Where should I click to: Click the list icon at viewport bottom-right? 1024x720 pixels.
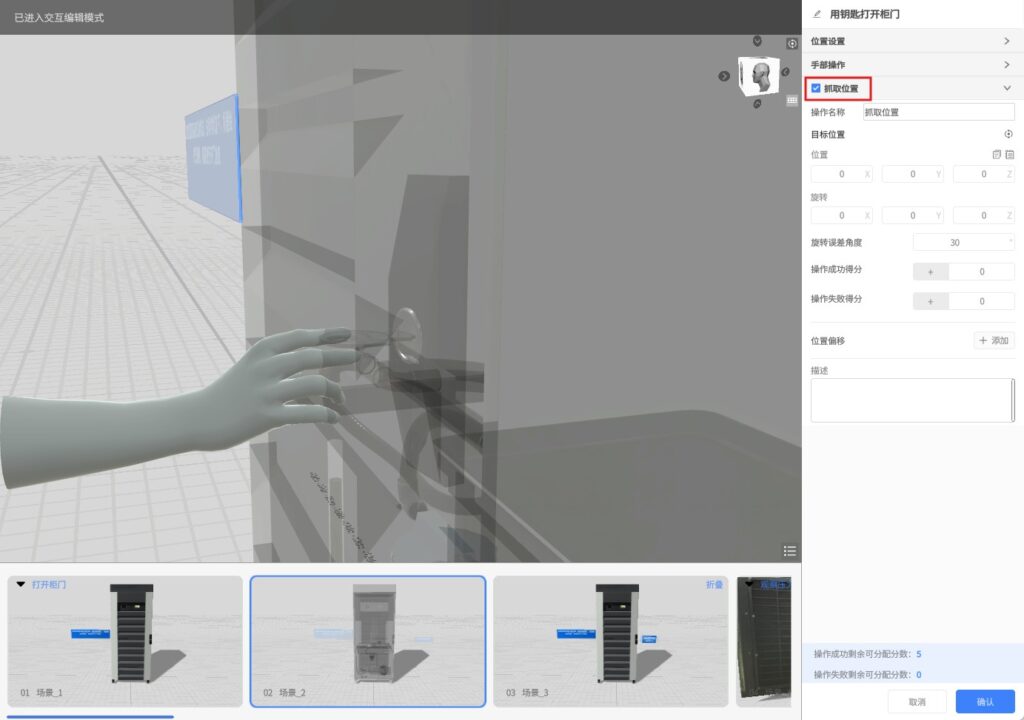tap(790, 551)
